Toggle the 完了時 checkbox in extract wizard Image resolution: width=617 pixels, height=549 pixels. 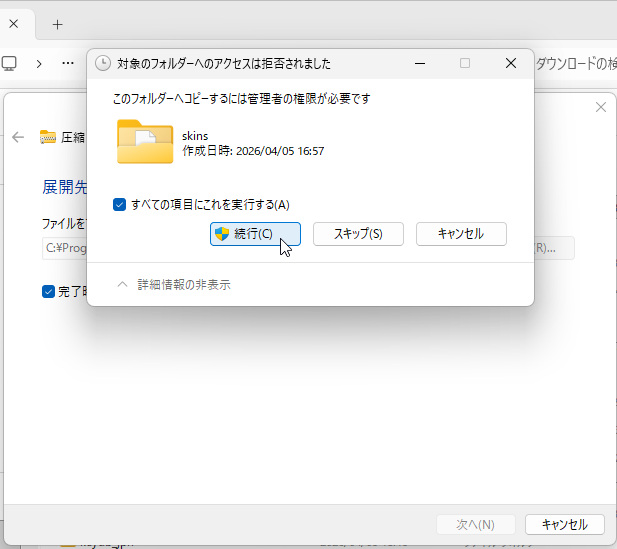[x=48, y=292]
